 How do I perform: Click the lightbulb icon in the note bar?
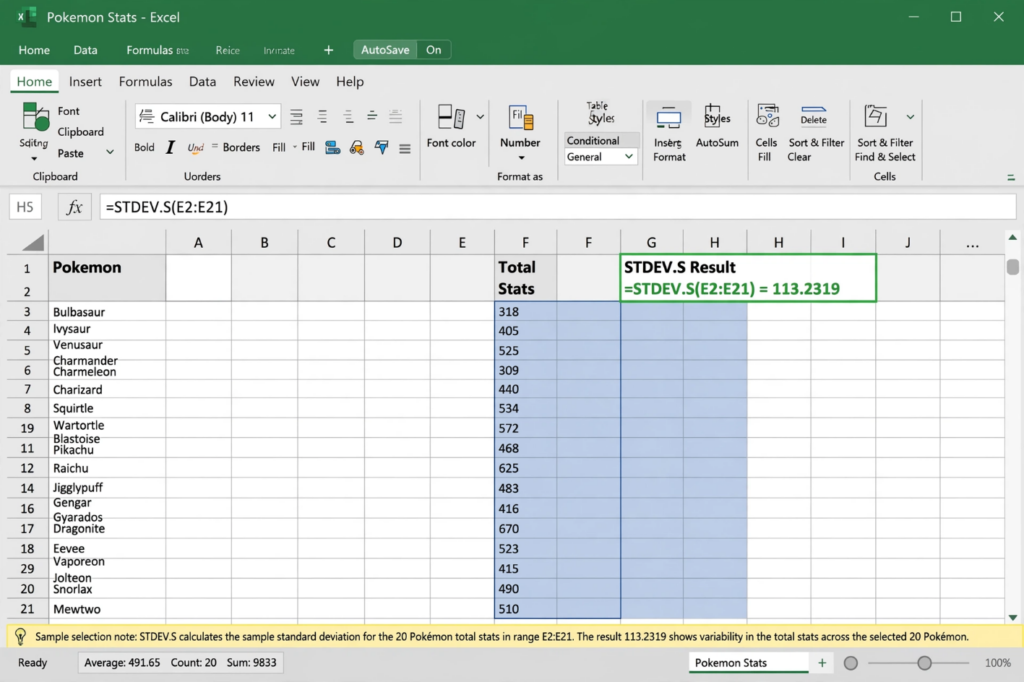tap(20, 636)
